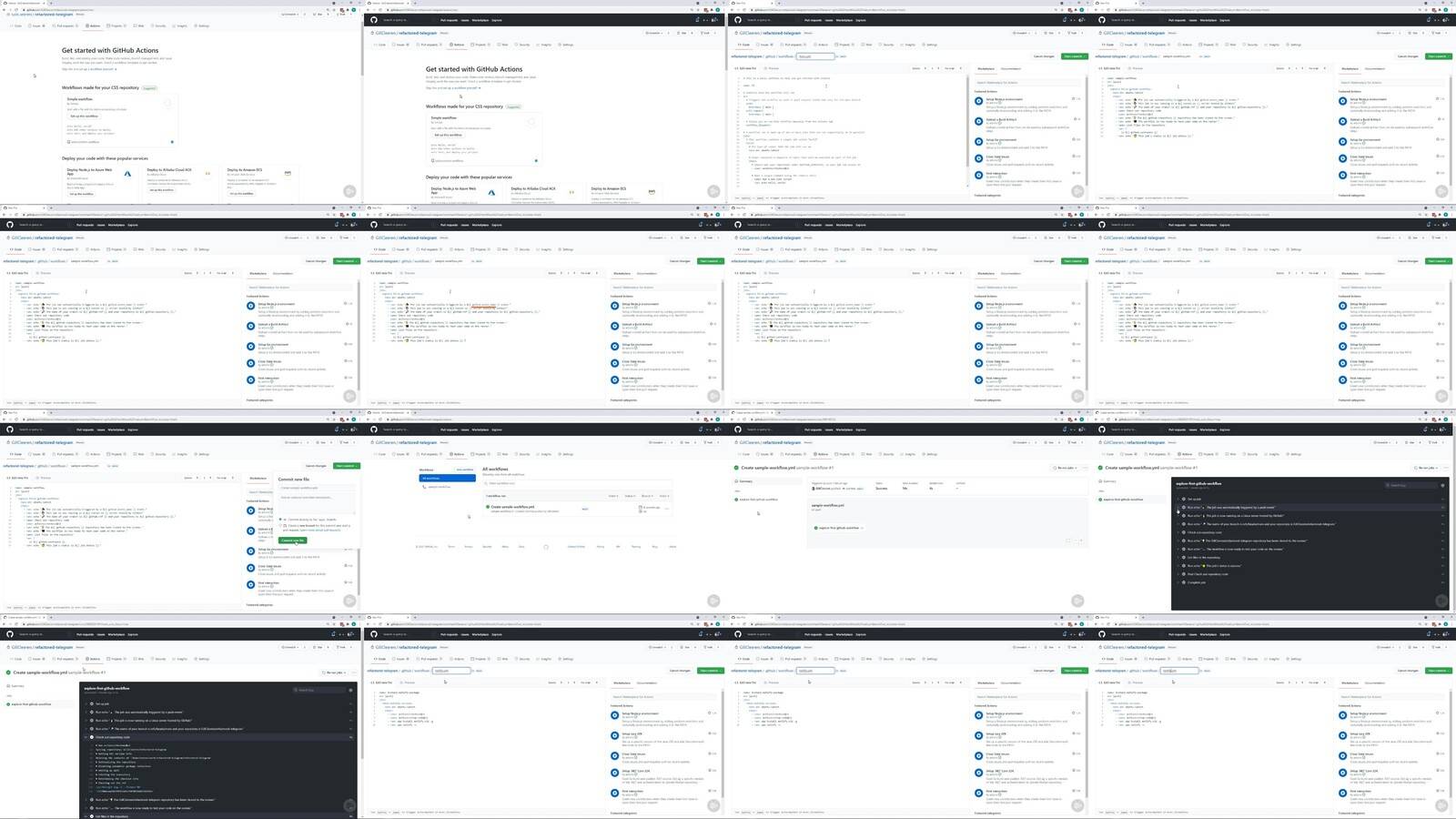Open notifications bell in dark-header Get started frame
Image resolution: width=1456 pixels, height=819 pixels.
[x=698, y=19]
